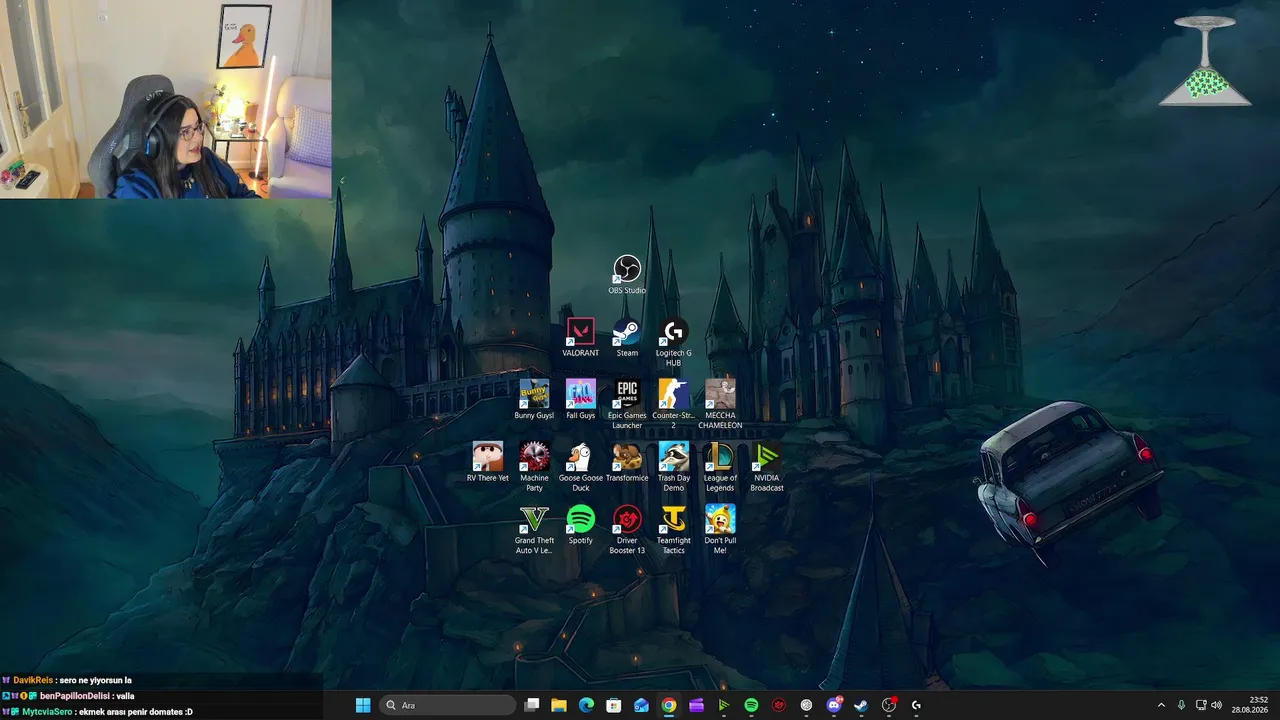Switch to Google Chrome in the taskbar
This screenshot has width=1280, height=720.
(669, 705)
